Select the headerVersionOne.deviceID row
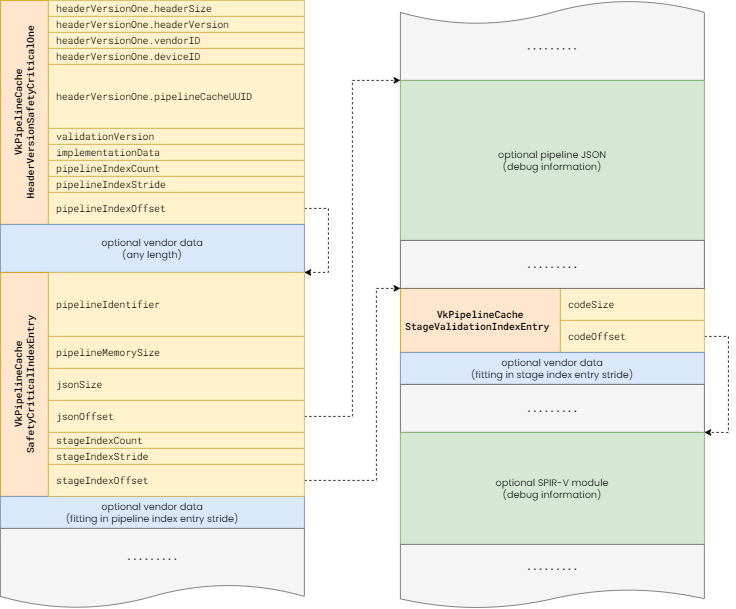 click(176, 56)
